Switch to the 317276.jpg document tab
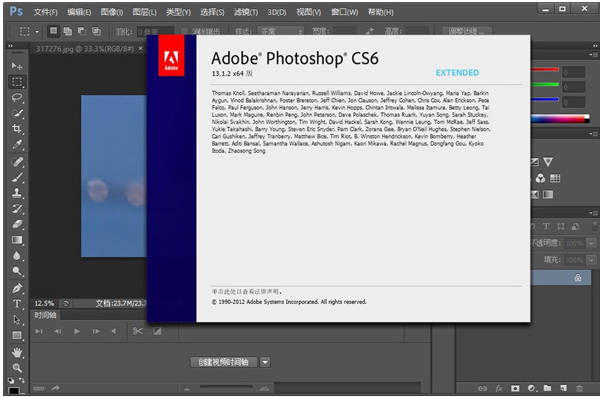 click(85, 49)
